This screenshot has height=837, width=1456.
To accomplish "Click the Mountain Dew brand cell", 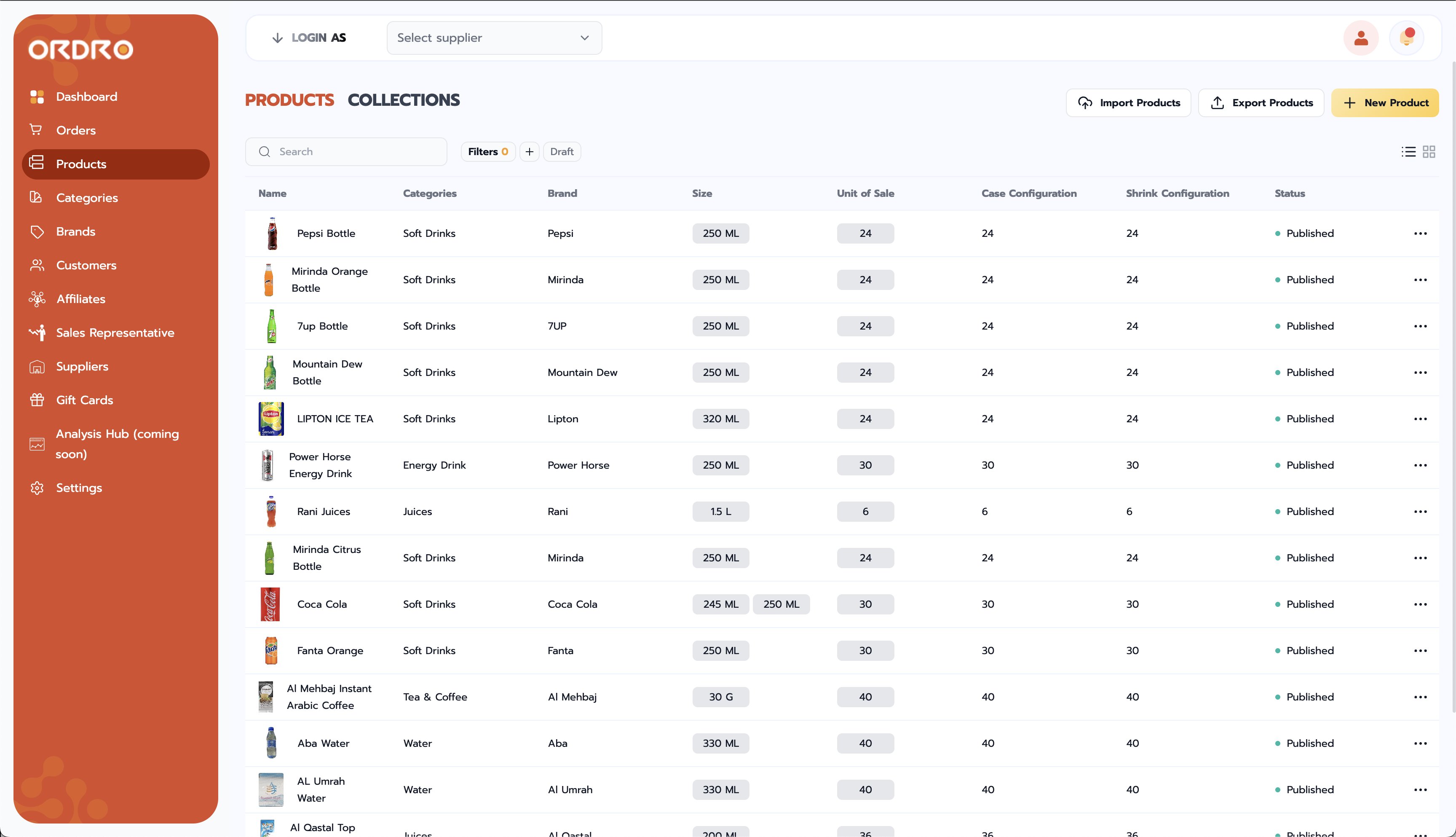I will (583, 373).
